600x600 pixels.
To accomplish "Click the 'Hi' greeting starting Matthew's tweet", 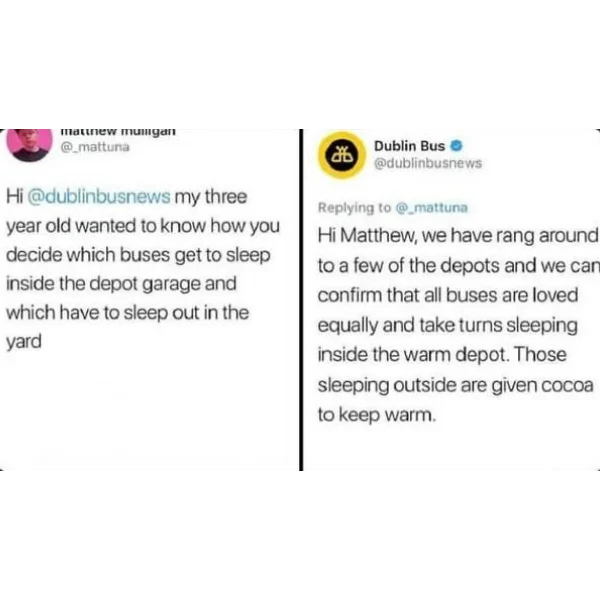I will pyautogui.click(x=15, y=197).
